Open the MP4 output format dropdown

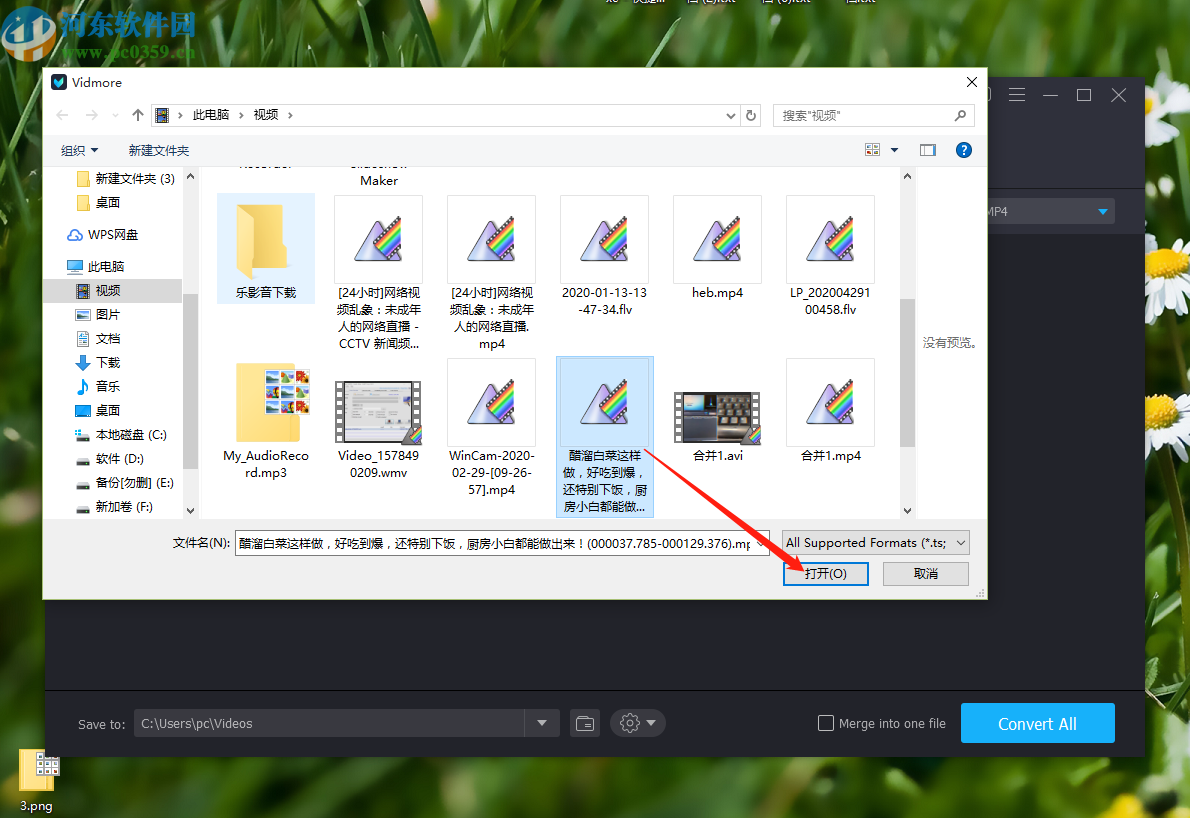(1103, 211)
